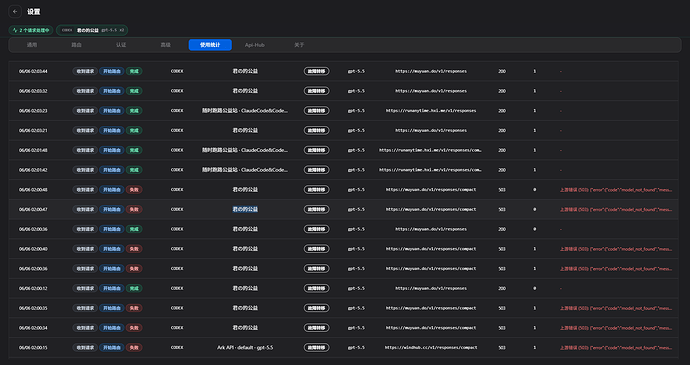This screenshot has height=365, width=690.
Task: Click timestamp 06/06 02:00:47
Action: pyautogui.click(x=33, y=210)
